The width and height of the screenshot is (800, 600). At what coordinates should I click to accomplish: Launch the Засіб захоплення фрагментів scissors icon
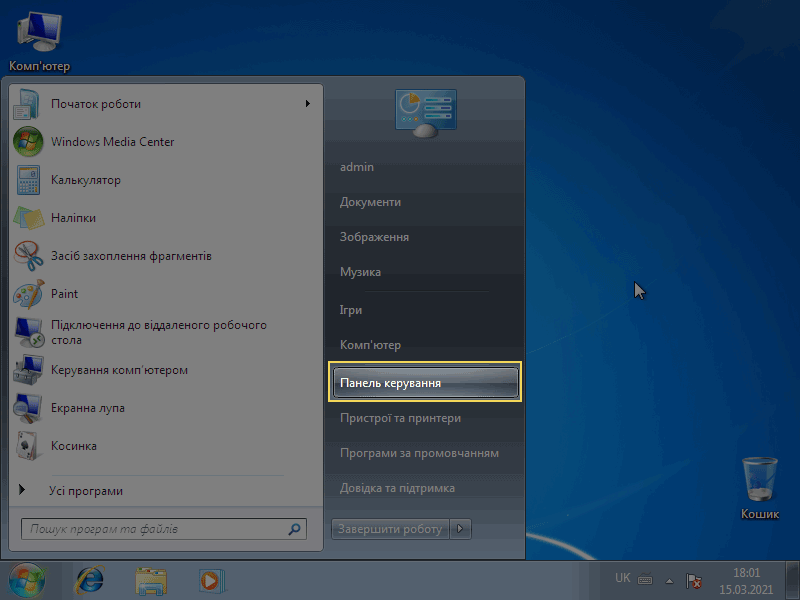pos(29,256)
